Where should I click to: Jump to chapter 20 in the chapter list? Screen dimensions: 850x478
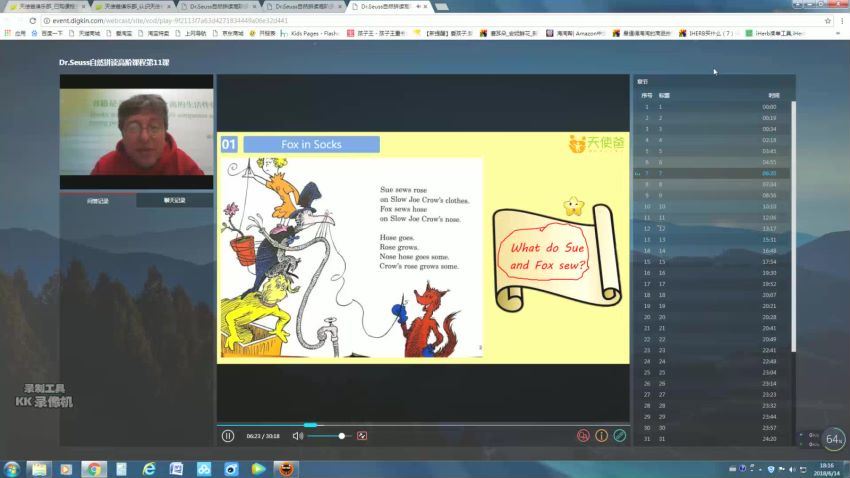point(711,317)
